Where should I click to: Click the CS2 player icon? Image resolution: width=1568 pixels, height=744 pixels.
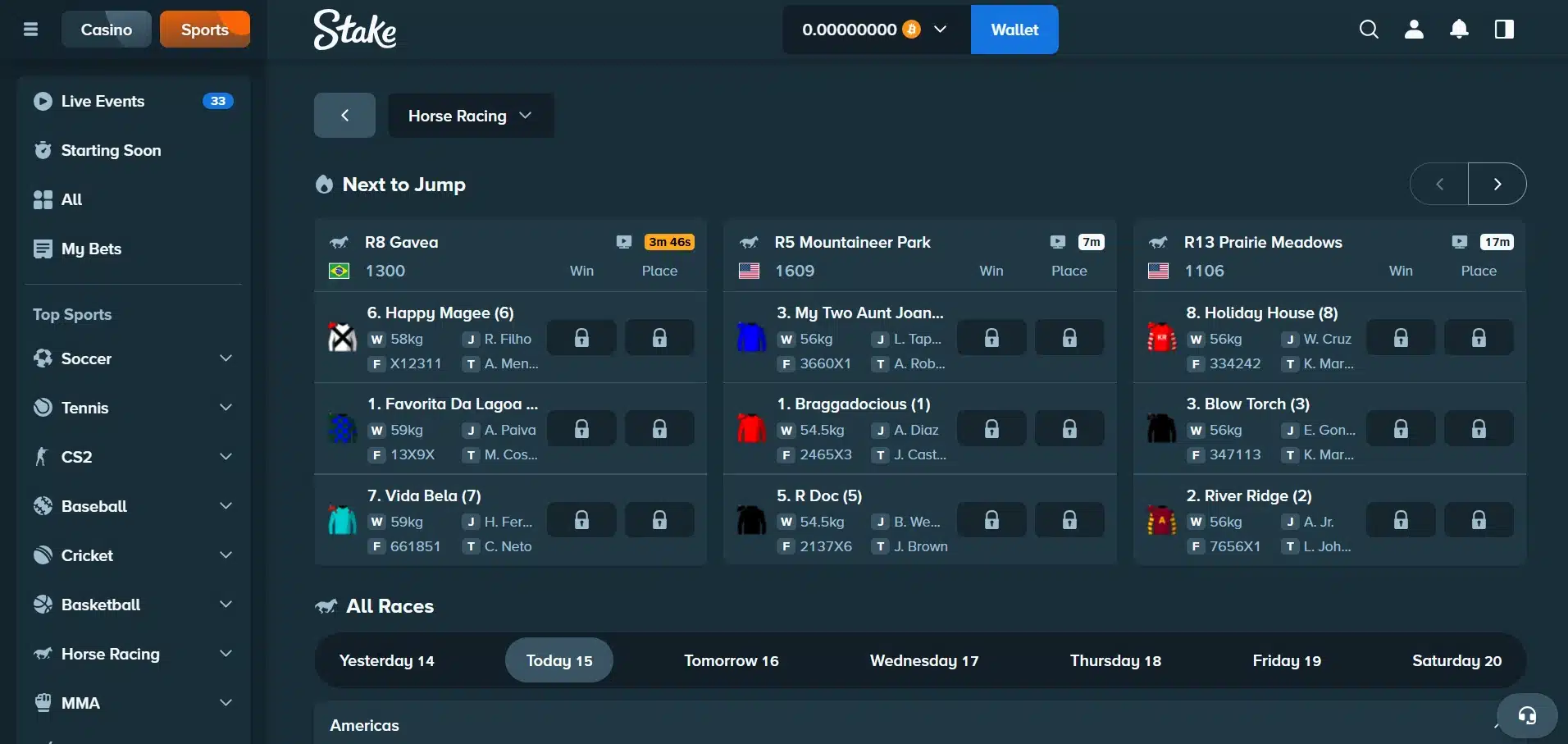coord(43,457)
